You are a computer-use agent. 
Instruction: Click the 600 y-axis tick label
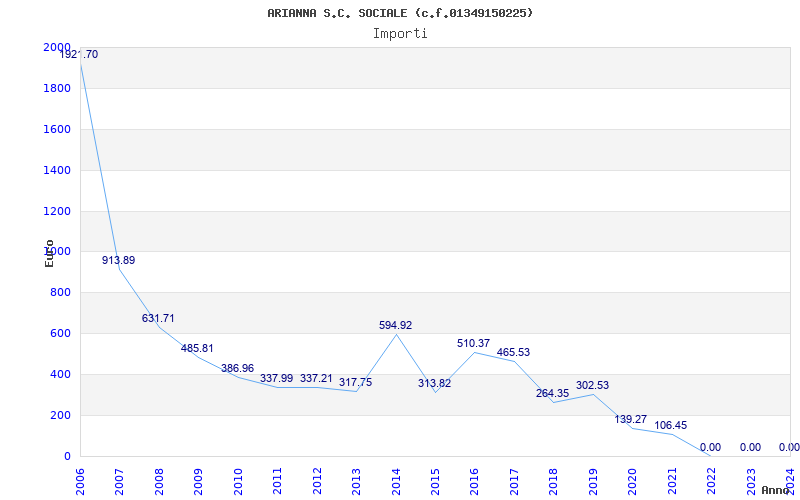tap(61, 334)
